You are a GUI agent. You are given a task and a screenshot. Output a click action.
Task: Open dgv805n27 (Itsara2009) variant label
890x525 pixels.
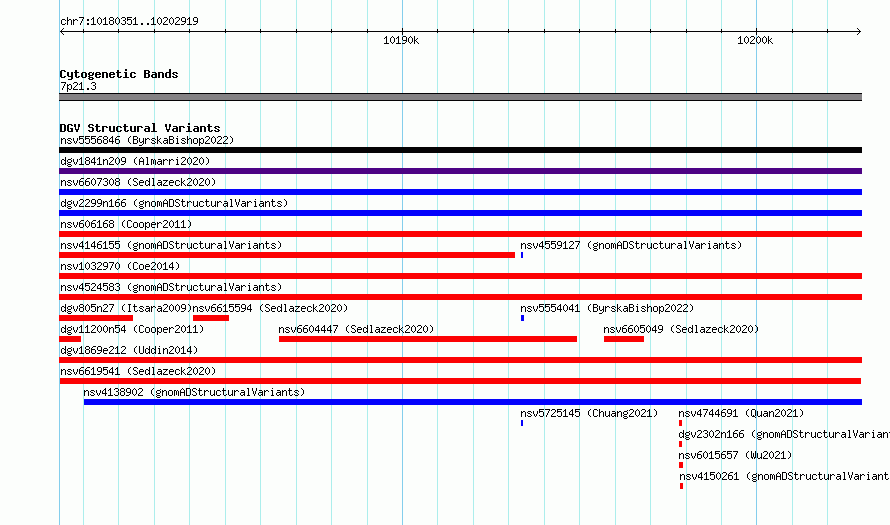pos(126,308)
